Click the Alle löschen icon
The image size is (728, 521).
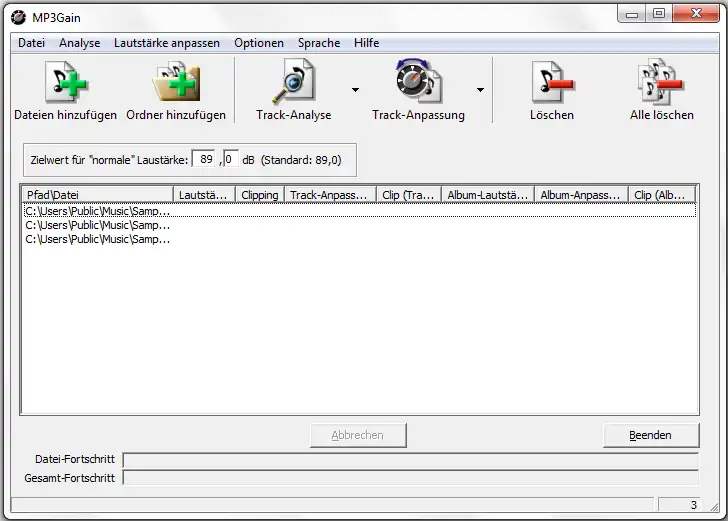tap(661, 82)
